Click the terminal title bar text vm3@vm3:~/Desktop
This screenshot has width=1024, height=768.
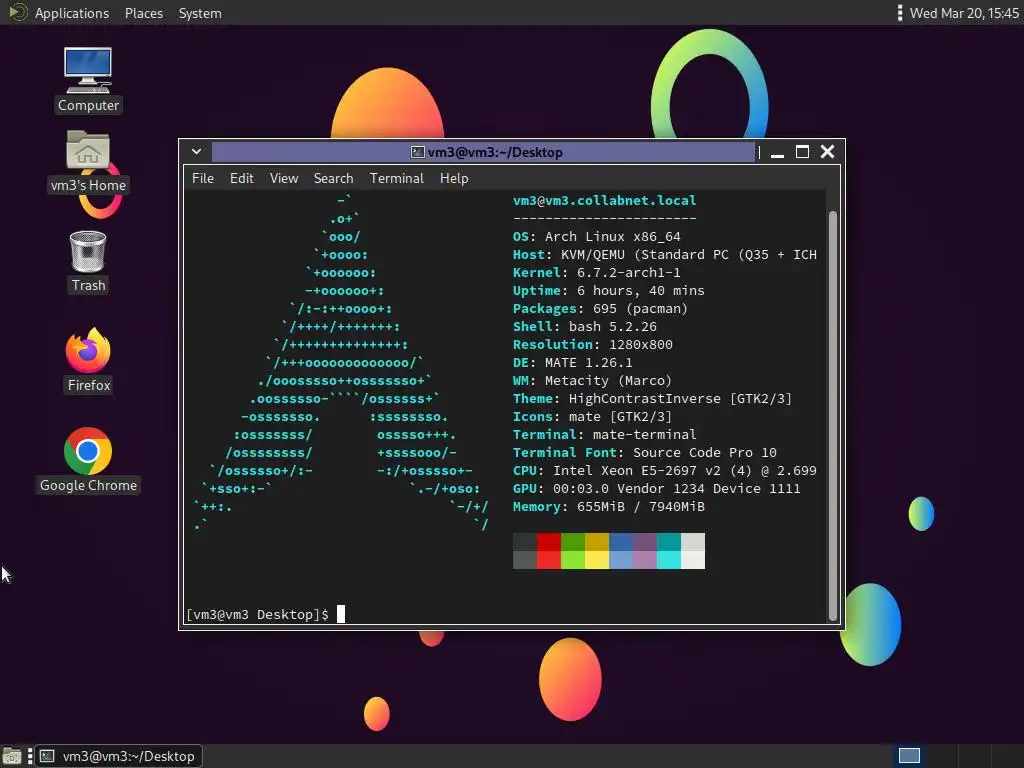(495, 152)
